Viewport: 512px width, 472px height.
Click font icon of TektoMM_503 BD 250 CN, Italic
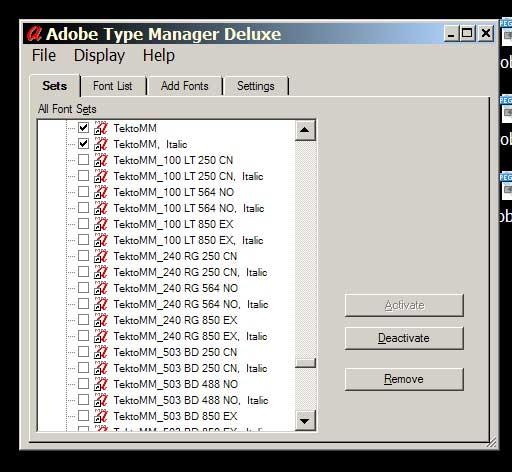tap(101, 368)
